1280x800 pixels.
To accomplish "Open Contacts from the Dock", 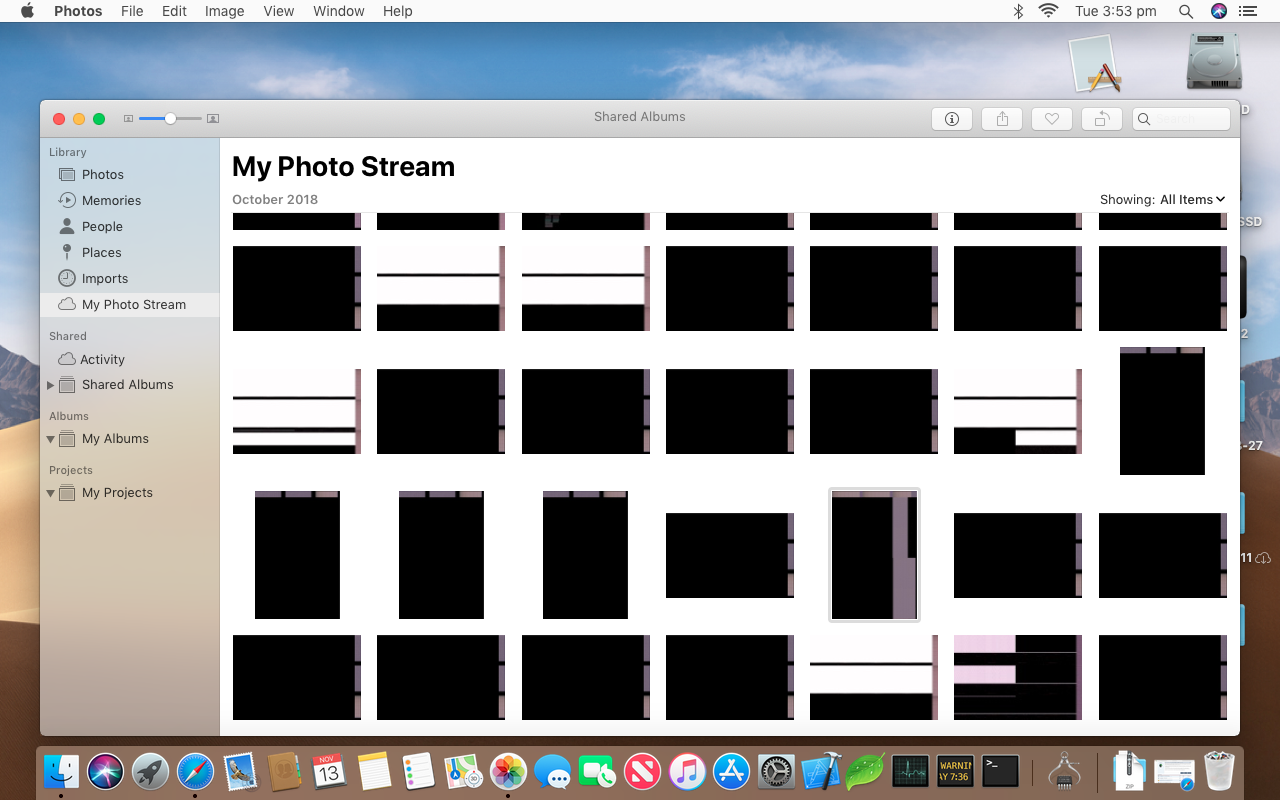I will (x=285, y=771).
